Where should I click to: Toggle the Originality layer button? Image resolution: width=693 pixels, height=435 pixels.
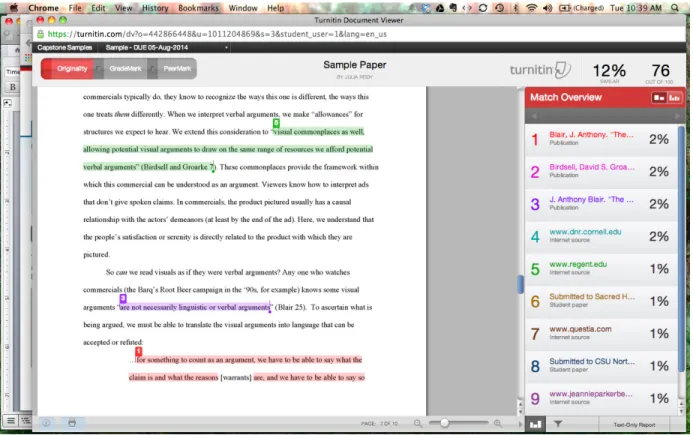(x=68, y=69)
